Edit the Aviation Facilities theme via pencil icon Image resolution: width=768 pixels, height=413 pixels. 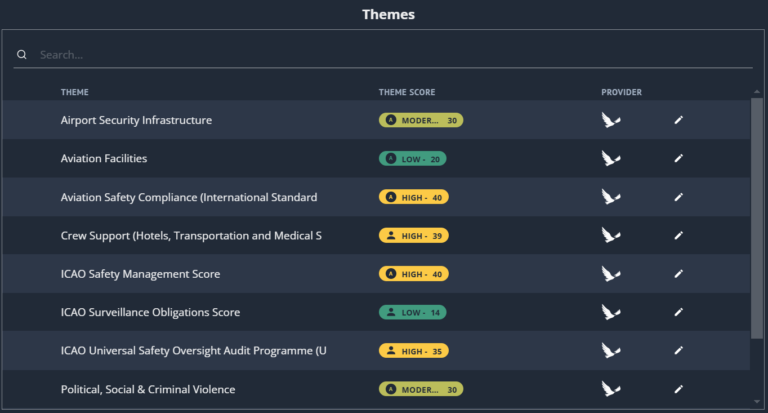coord(678,158)
